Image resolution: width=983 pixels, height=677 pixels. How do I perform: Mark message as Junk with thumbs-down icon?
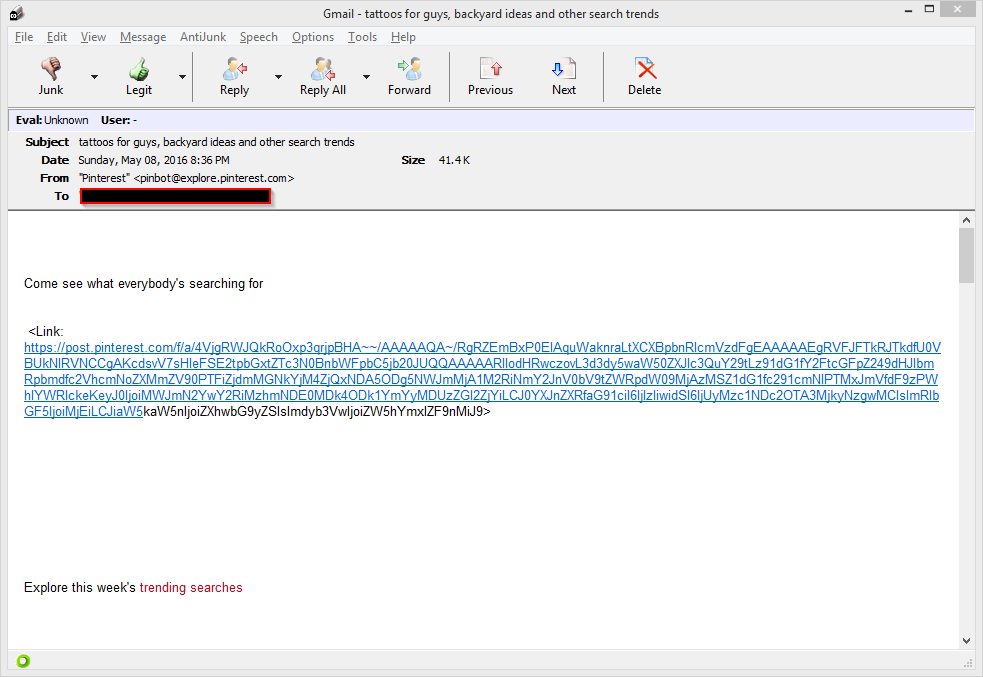click(x=51, y=76)
